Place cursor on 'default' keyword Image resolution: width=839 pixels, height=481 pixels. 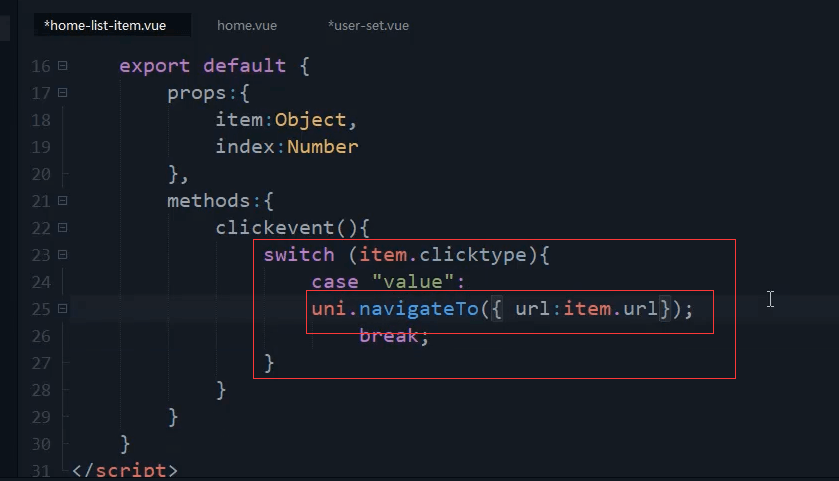(x=244, y=66)
